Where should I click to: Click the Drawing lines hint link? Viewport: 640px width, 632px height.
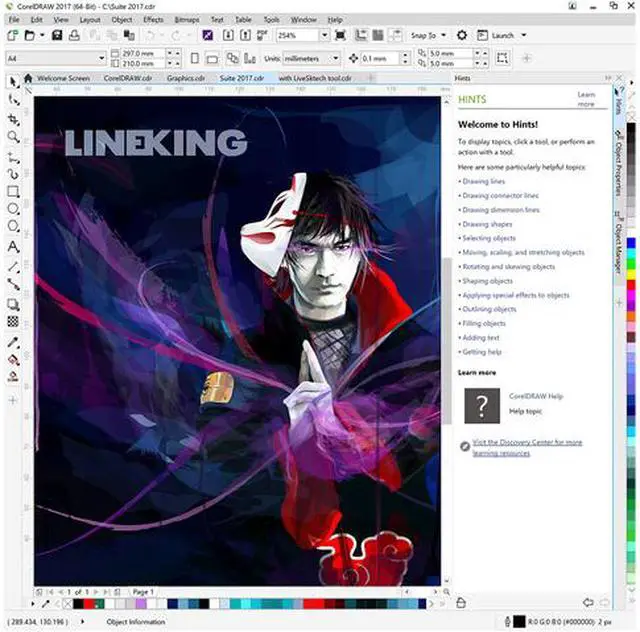click(483, 182)
